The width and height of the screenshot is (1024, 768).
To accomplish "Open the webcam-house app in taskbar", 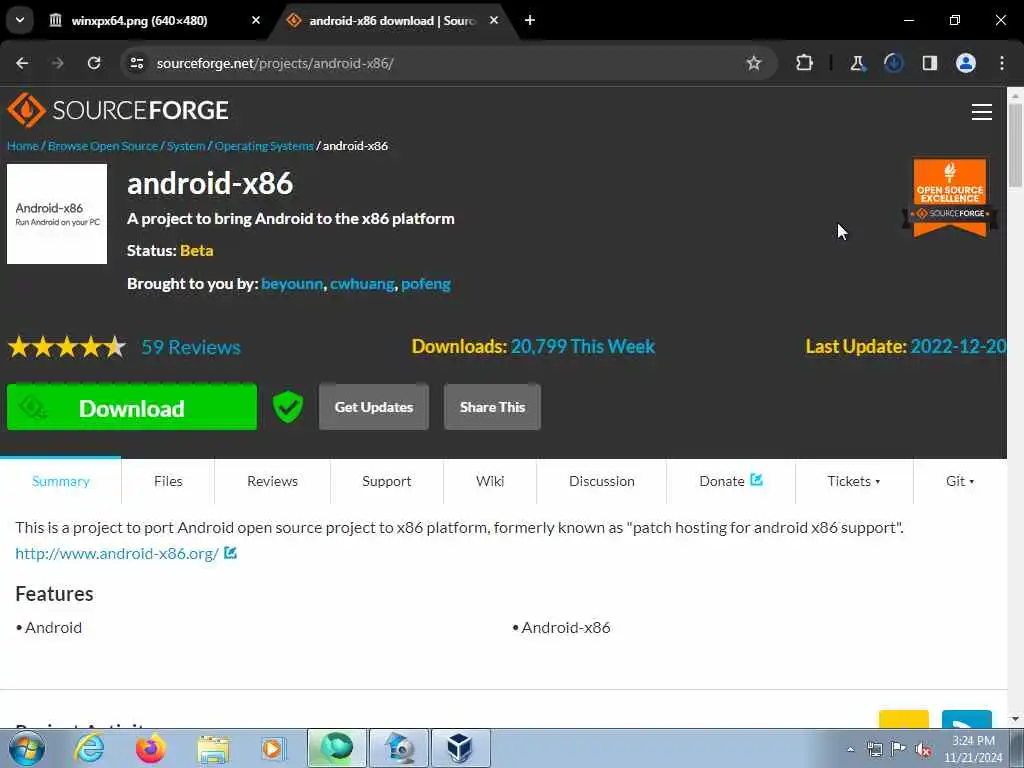I will click(400, 748).
